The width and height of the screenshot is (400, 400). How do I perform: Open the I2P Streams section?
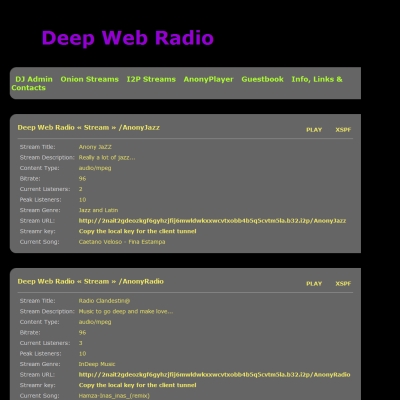[151, 79]
